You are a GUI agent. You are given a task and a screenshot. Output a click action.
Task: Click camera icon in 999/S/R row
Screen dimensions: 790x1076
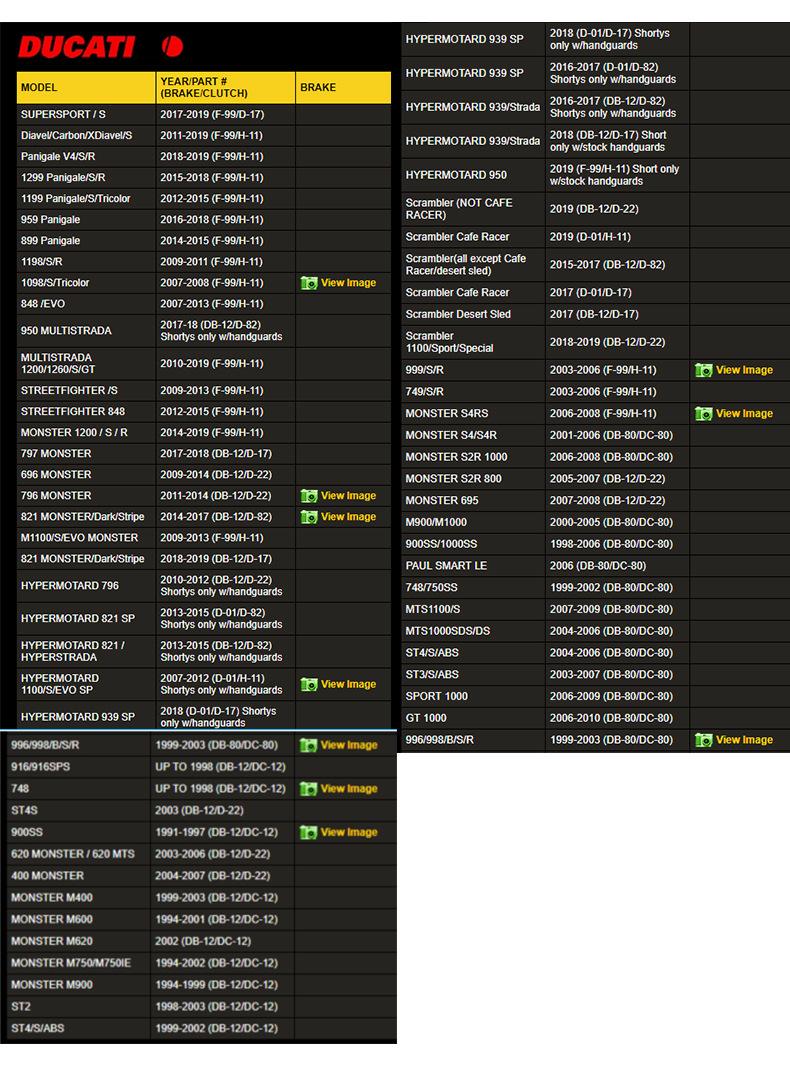704,370
